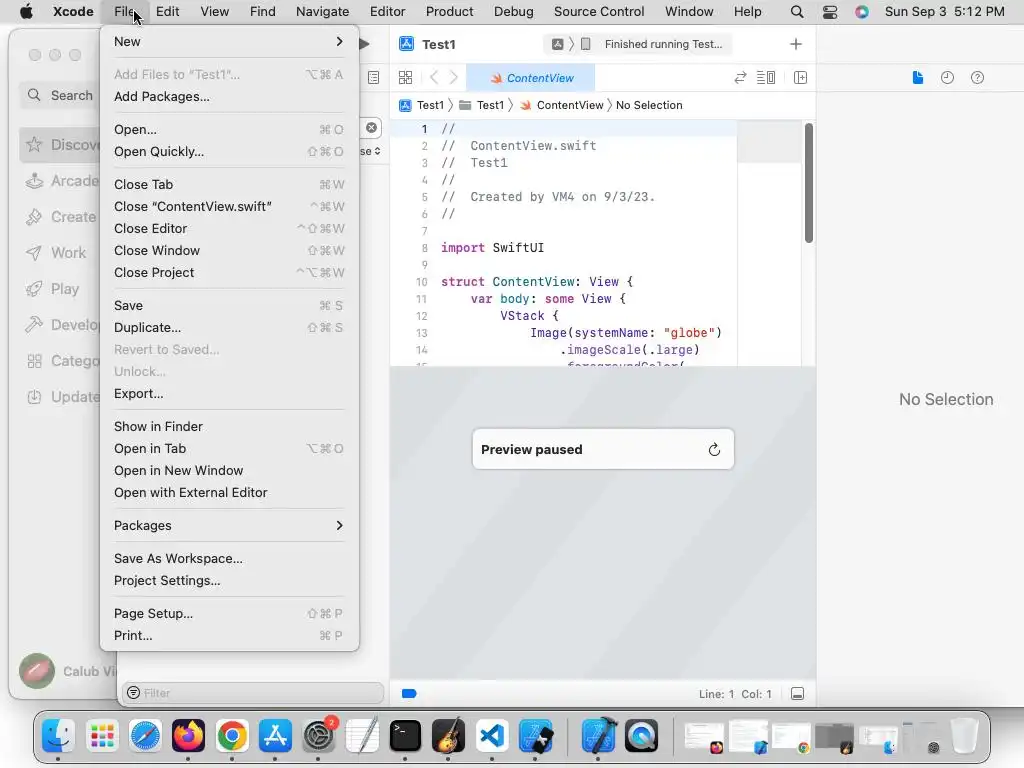
Task: Open Safari from the Dock
Action: point(145,735)
